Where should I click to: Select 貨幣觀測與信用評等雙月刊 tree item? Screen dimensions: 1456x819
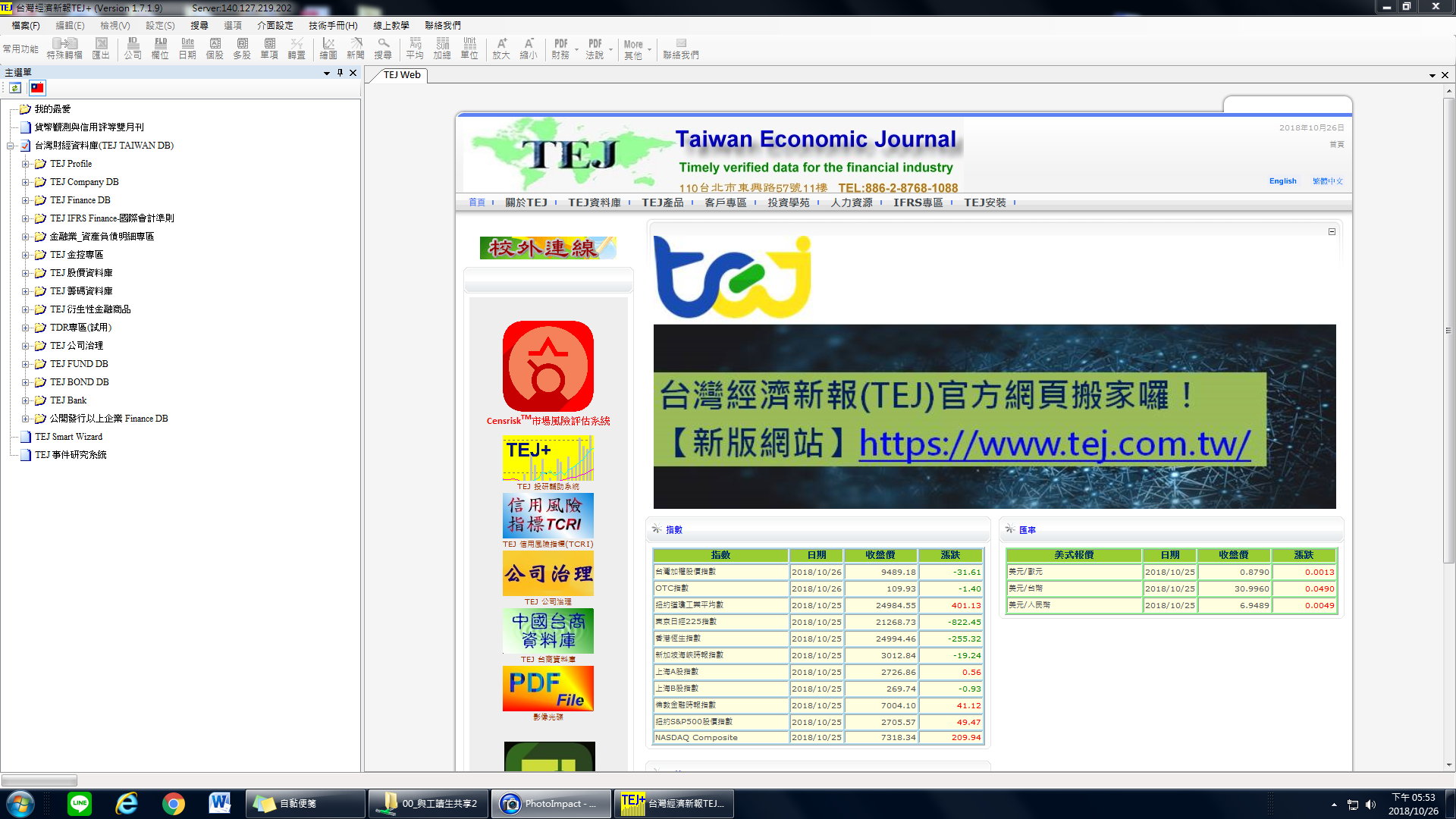click(89, 127)
